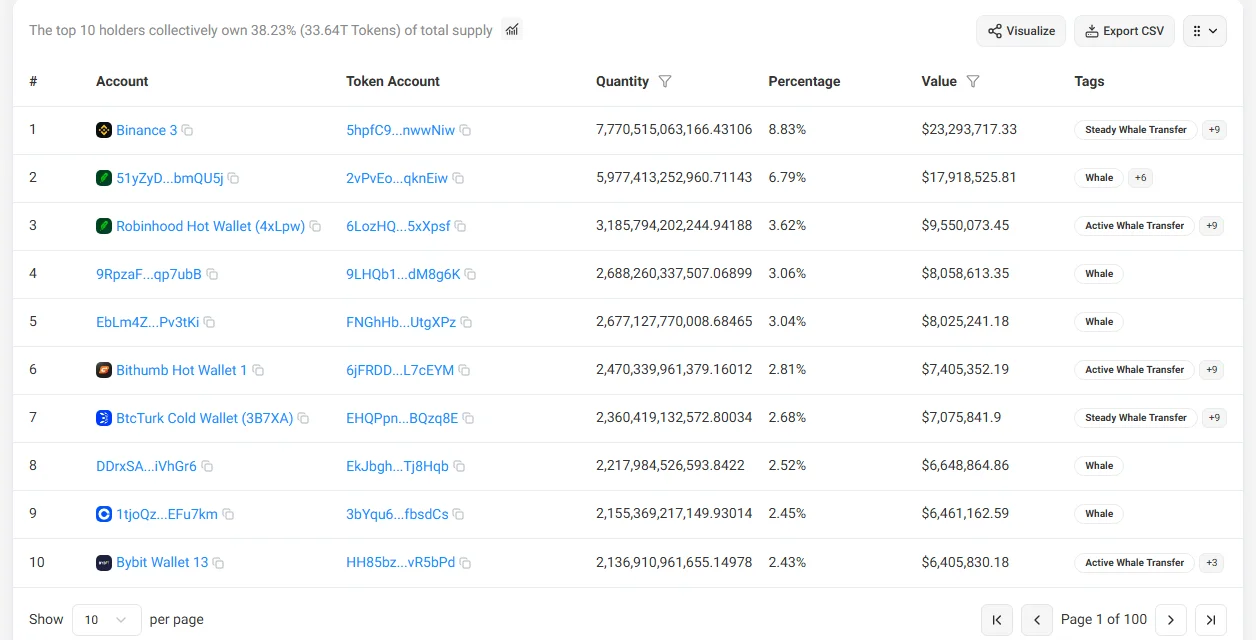1256x640 pixels.
Task: Copy token account 6LozHQ...5xXpsf
Action: click(461, 226)
